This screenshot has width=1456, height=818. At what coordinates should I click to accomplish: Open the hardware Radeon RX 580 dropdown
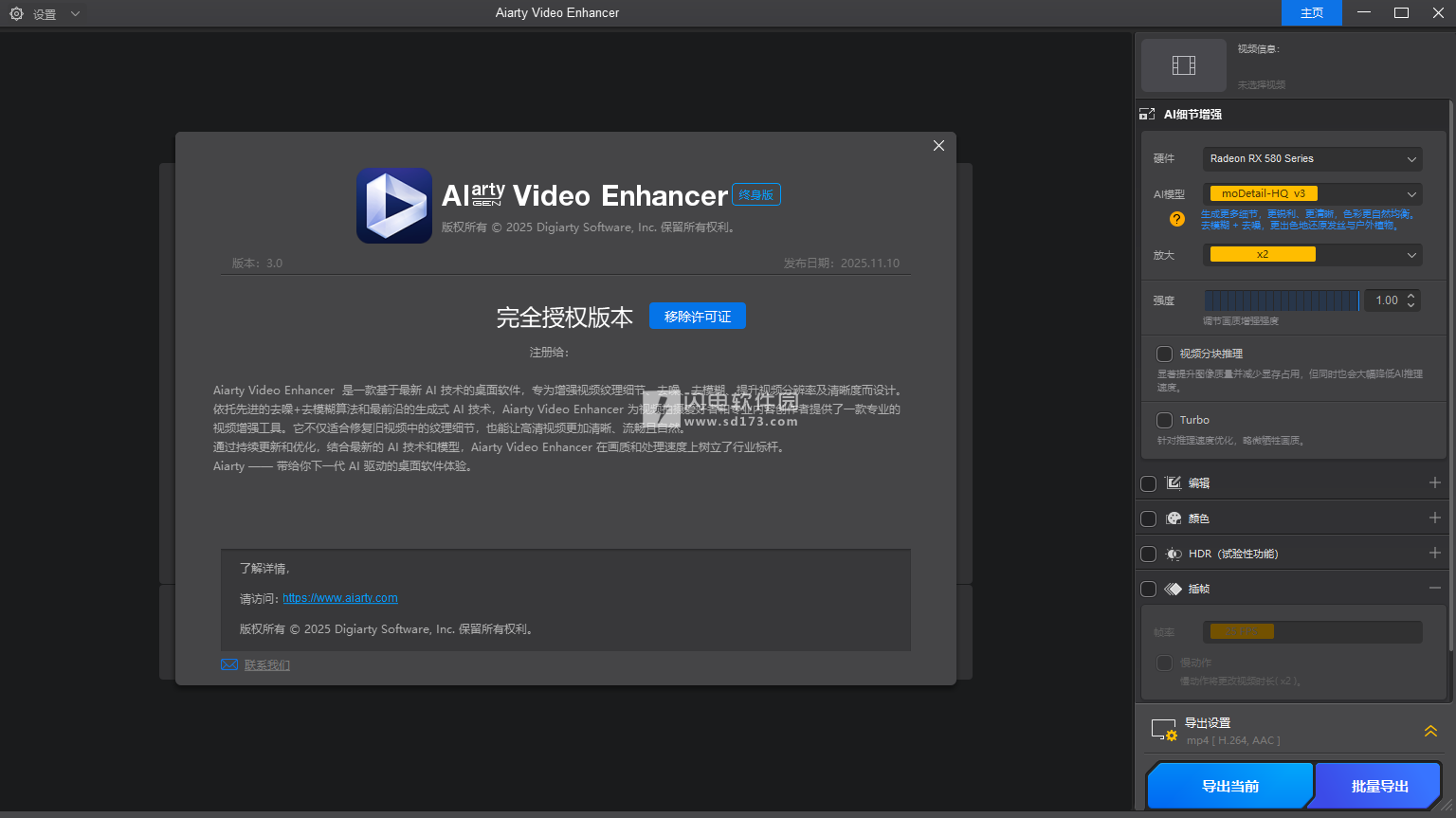(x=1312, y=159)
